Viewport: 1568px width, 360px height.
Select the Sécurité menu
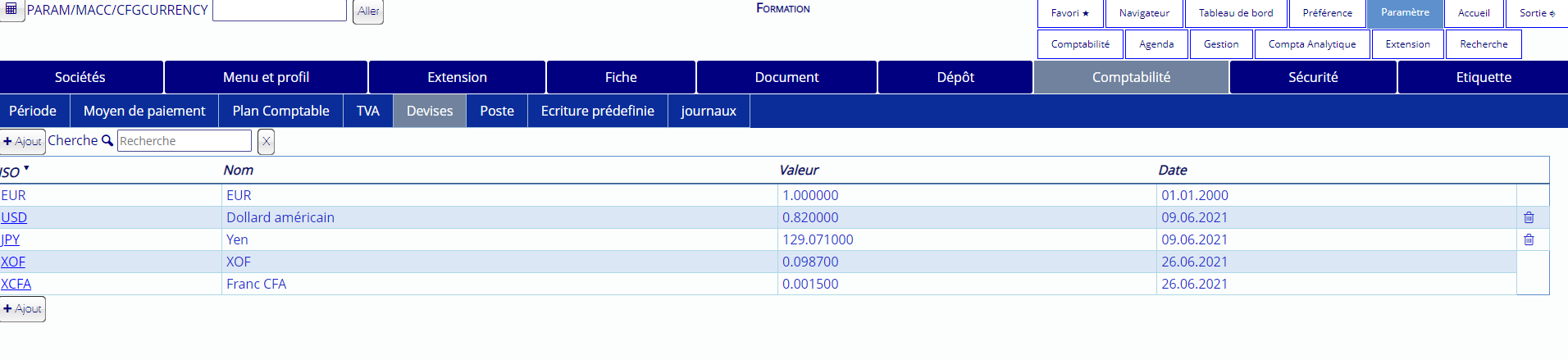click(x=1312, y=77)
